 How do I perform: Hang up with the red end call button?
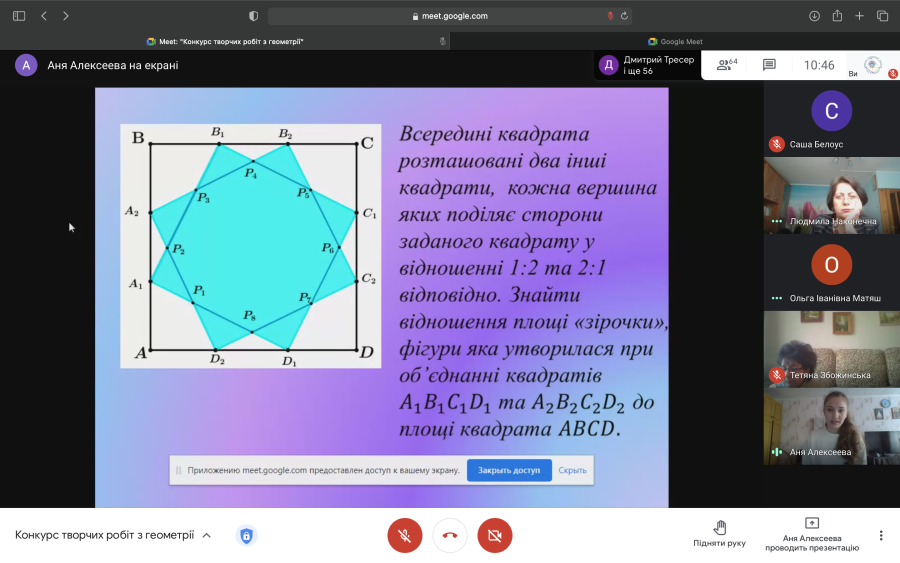pyautogui.click(x=450, y=535)
